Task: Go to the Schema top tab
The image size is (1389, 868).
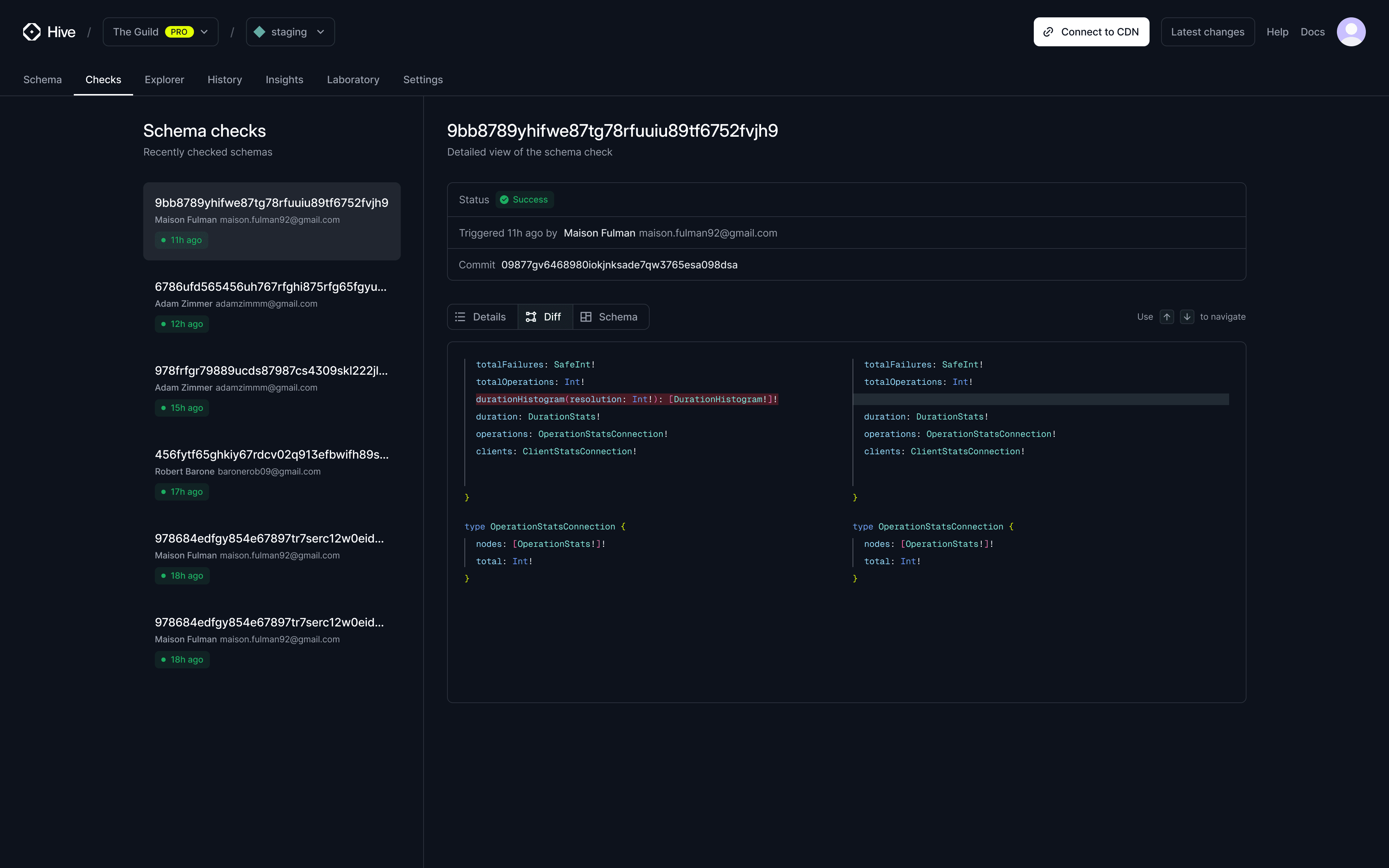Action: coord(42,80)
